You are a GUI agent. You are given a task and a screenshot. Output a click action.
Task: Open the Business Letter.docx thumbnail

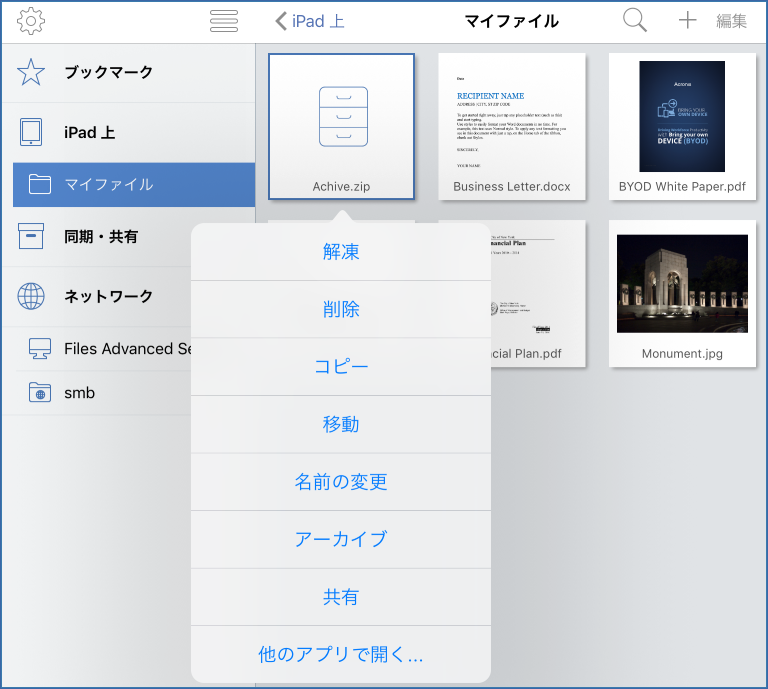pos(512,126)
